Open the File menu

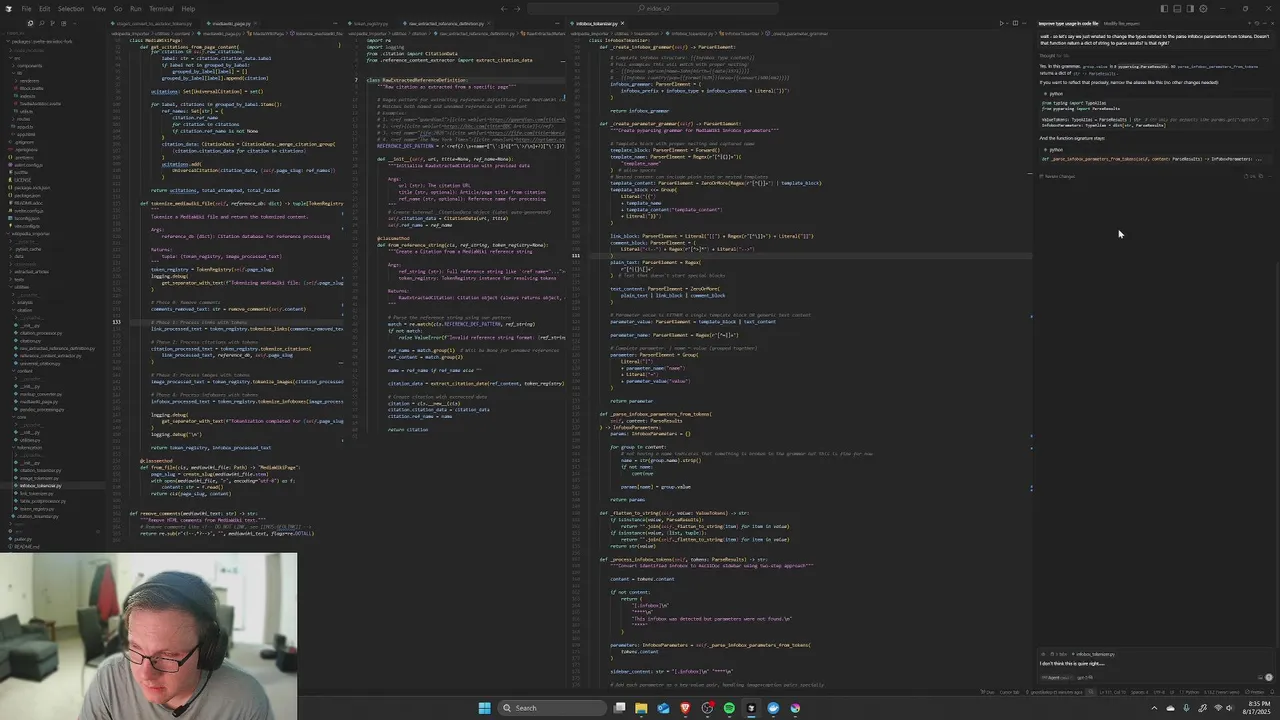tap(26, 9)
